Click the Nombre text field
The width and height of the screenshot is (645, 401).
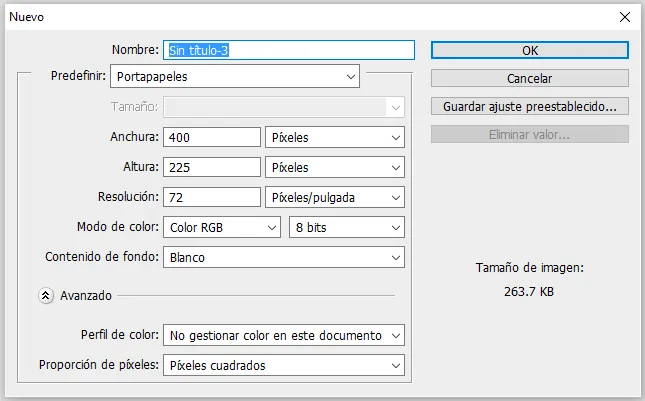pyautogui.click(x=289, y=50)
